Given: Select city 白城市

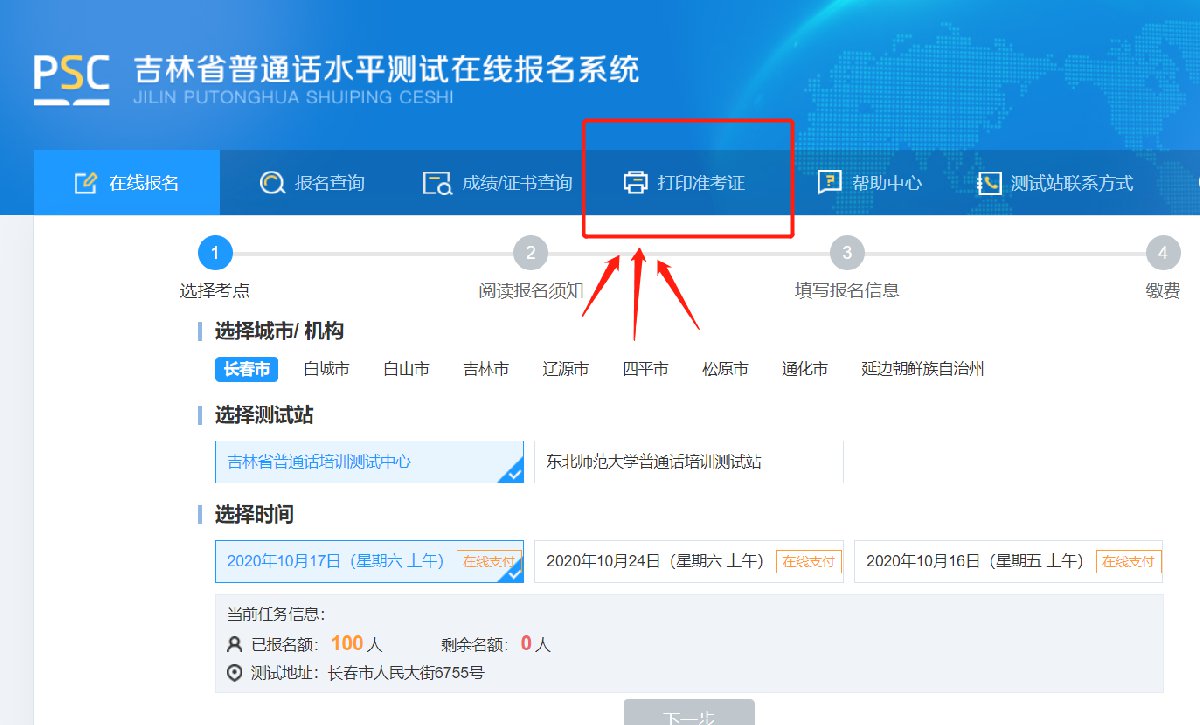Looking at the screenshot, I should [x=326, y=369].
